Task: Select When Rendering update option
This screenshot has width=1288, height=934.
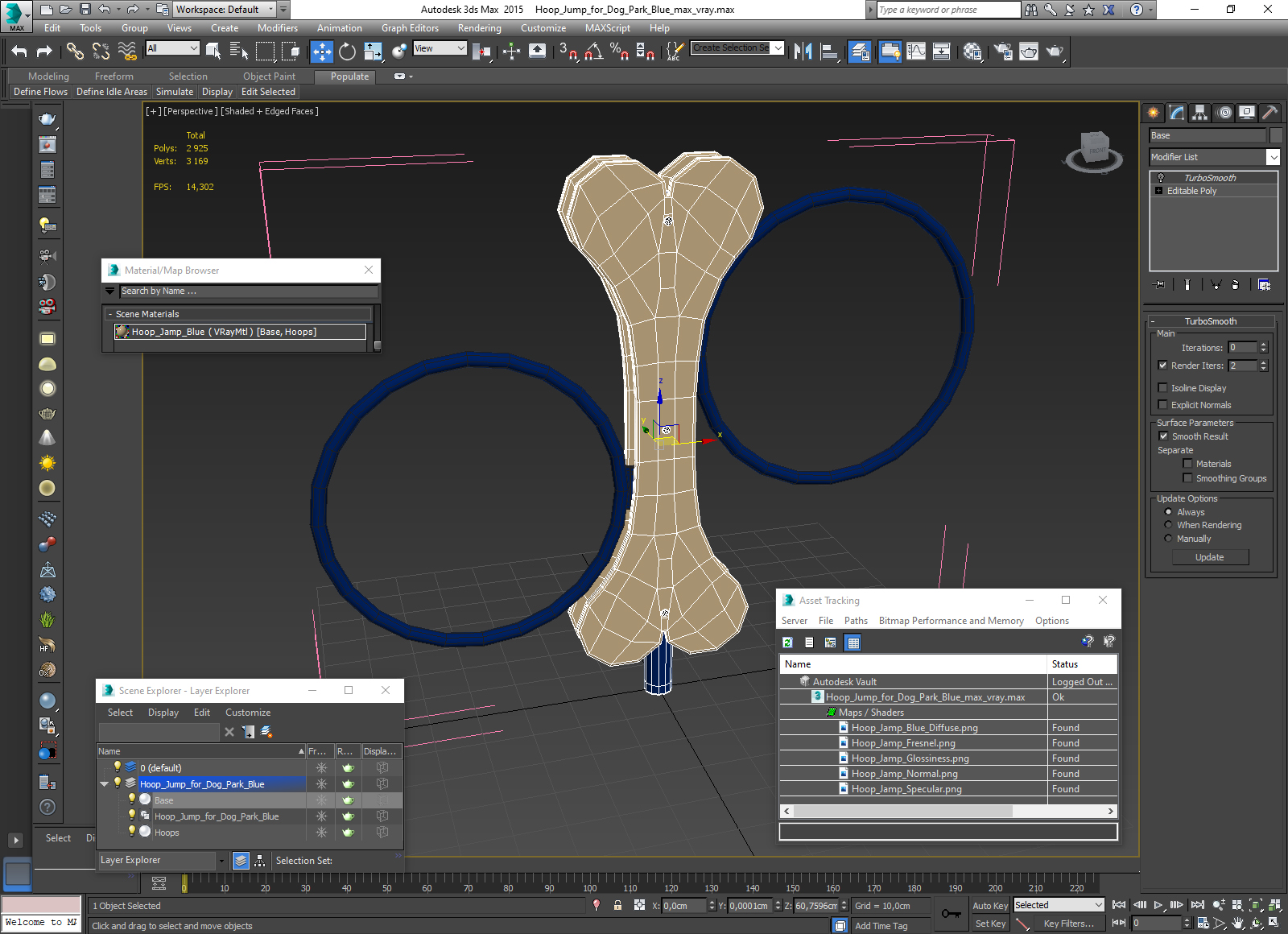Action: (1168, 525)
